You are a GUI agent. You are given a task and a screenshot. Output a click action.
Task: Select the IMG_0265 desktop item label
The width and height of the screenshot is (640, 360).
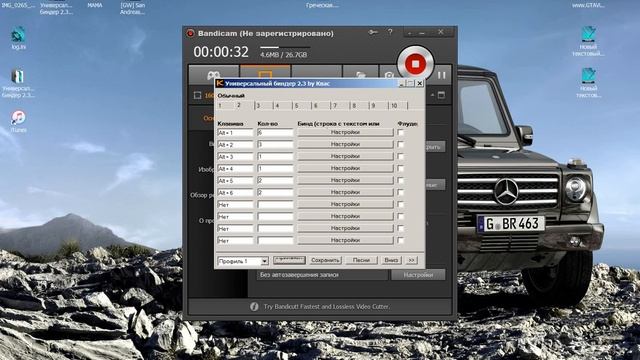click(x=18, y=6)
